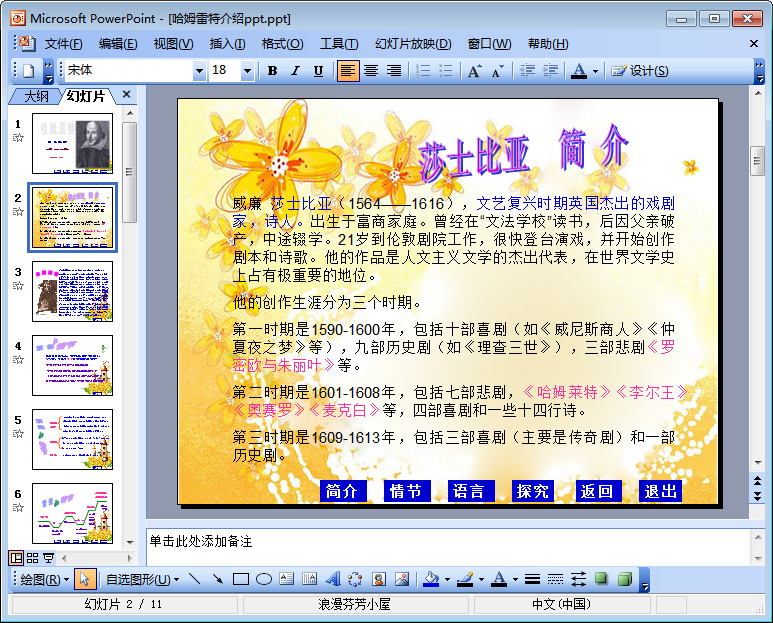Image resolution: width=773 pixels, height=623 pixels.
Task: Open the fill color dropdown arrow
Action: coord(448,580)
